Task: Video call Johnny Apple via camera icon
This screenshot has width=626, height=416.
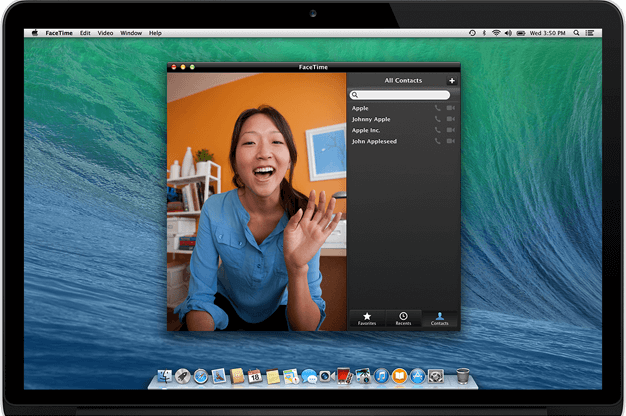Action: tap(450, 119)
